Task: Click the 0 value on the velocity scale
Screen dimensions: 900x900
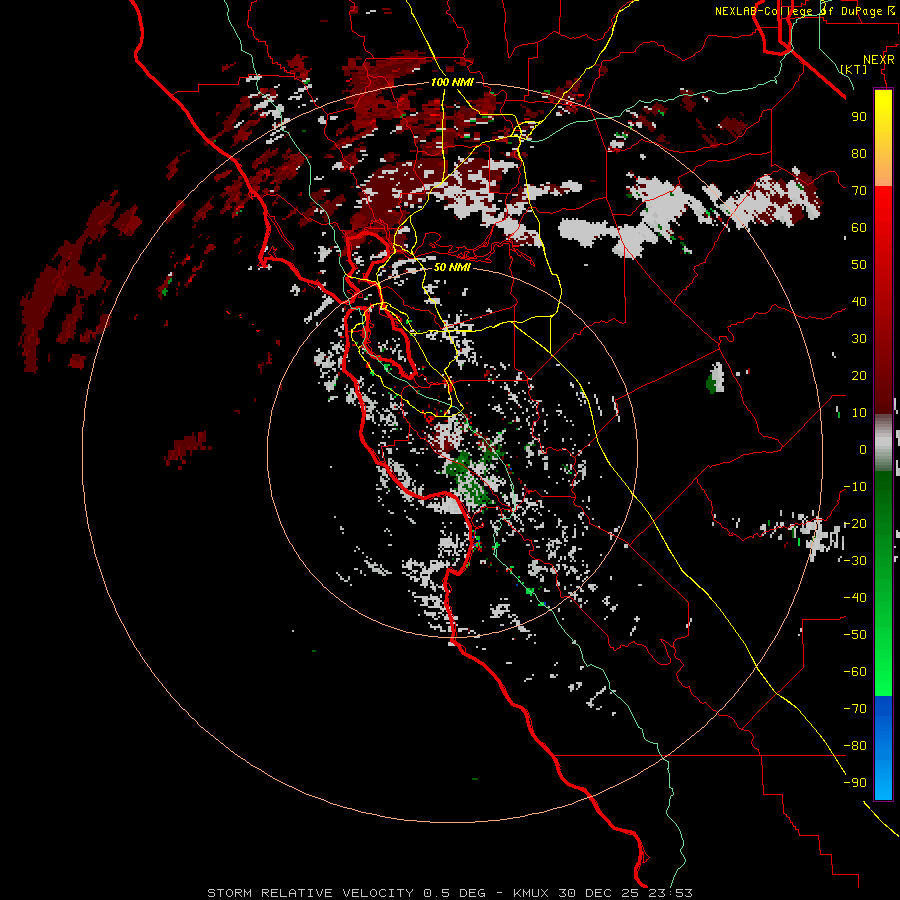Action: tap(863, 449)
